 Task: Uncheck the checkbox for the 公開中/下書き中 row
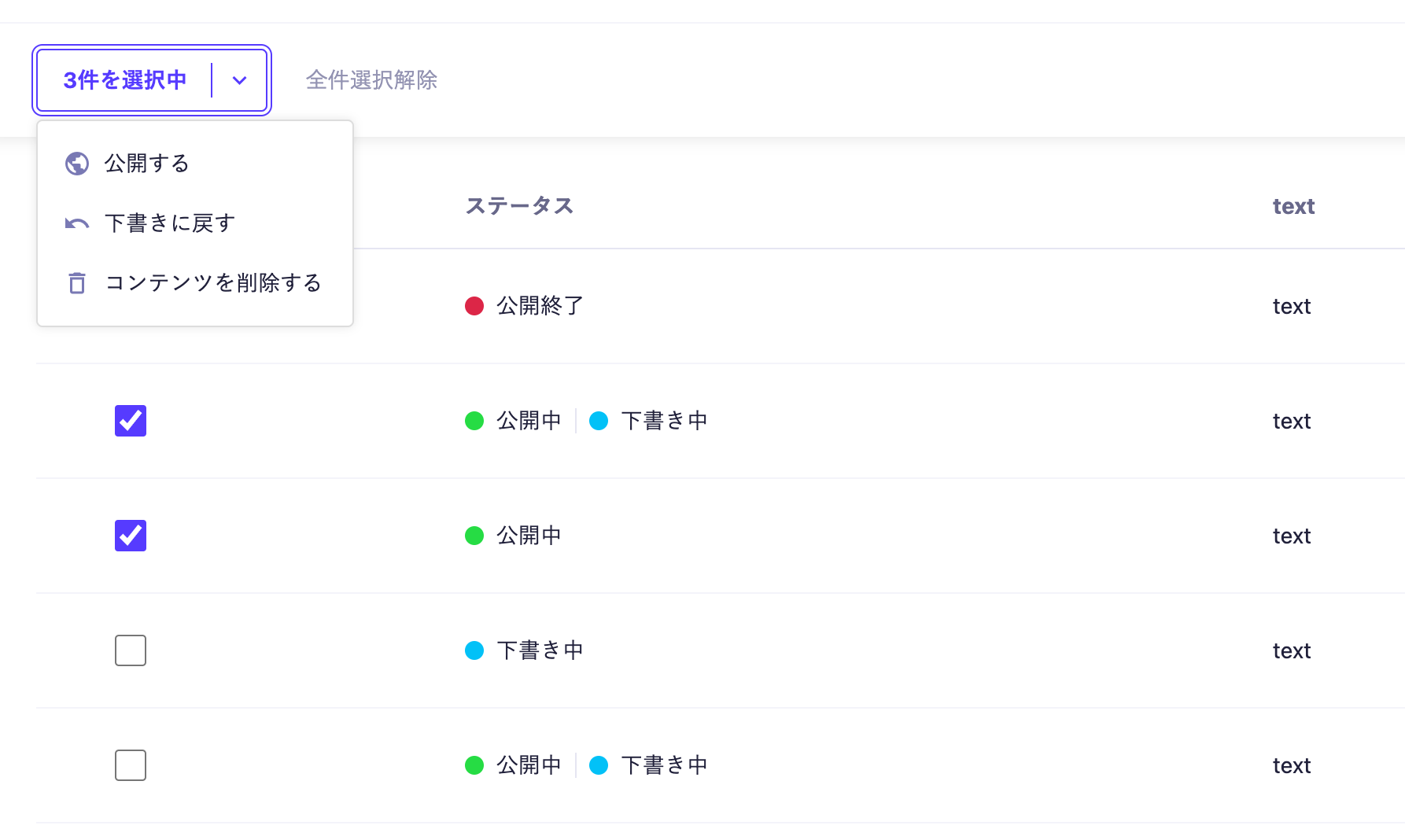tap(131, 421)
